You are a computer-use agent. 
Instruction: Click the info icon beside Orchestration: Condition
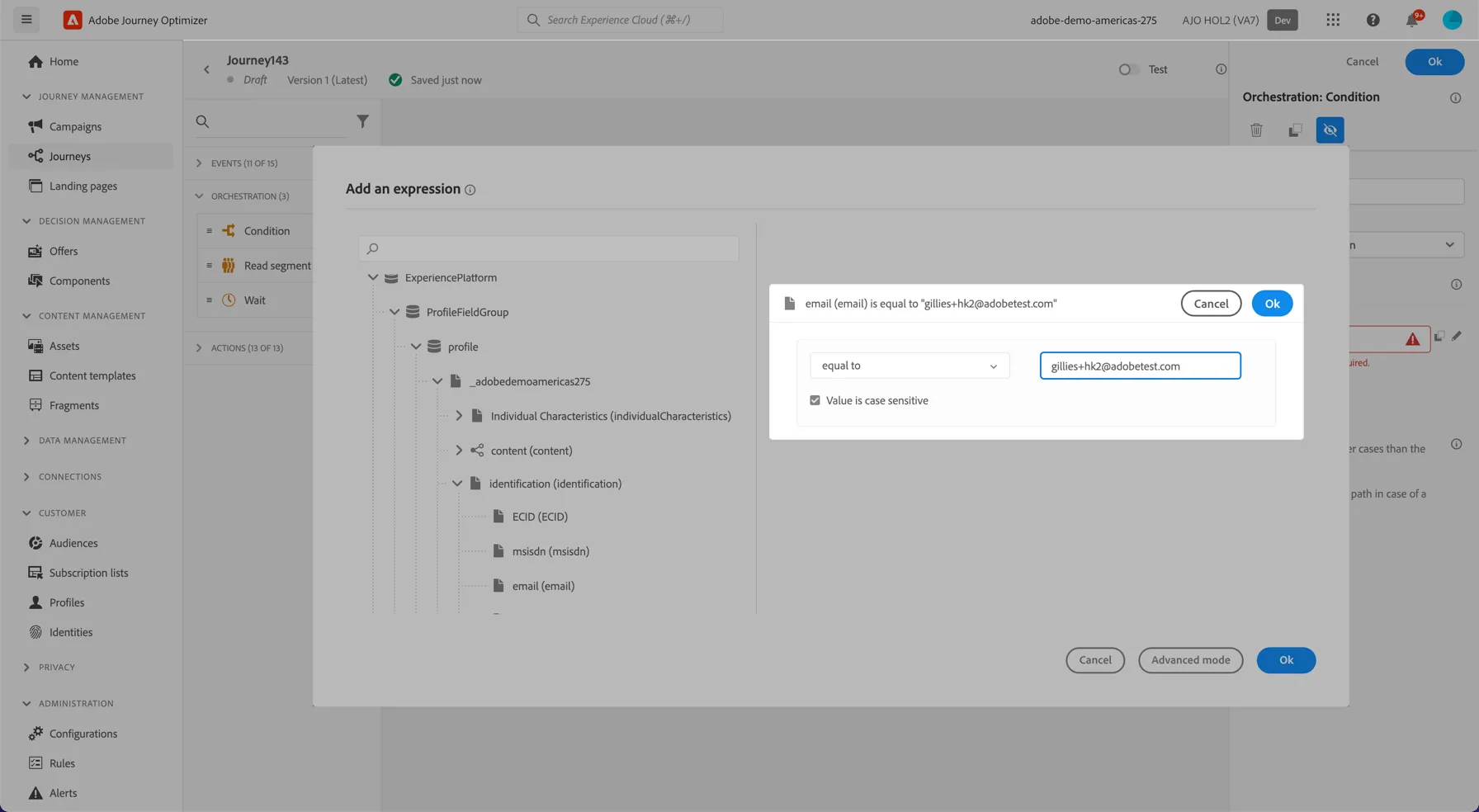(x=1455, y=98)
